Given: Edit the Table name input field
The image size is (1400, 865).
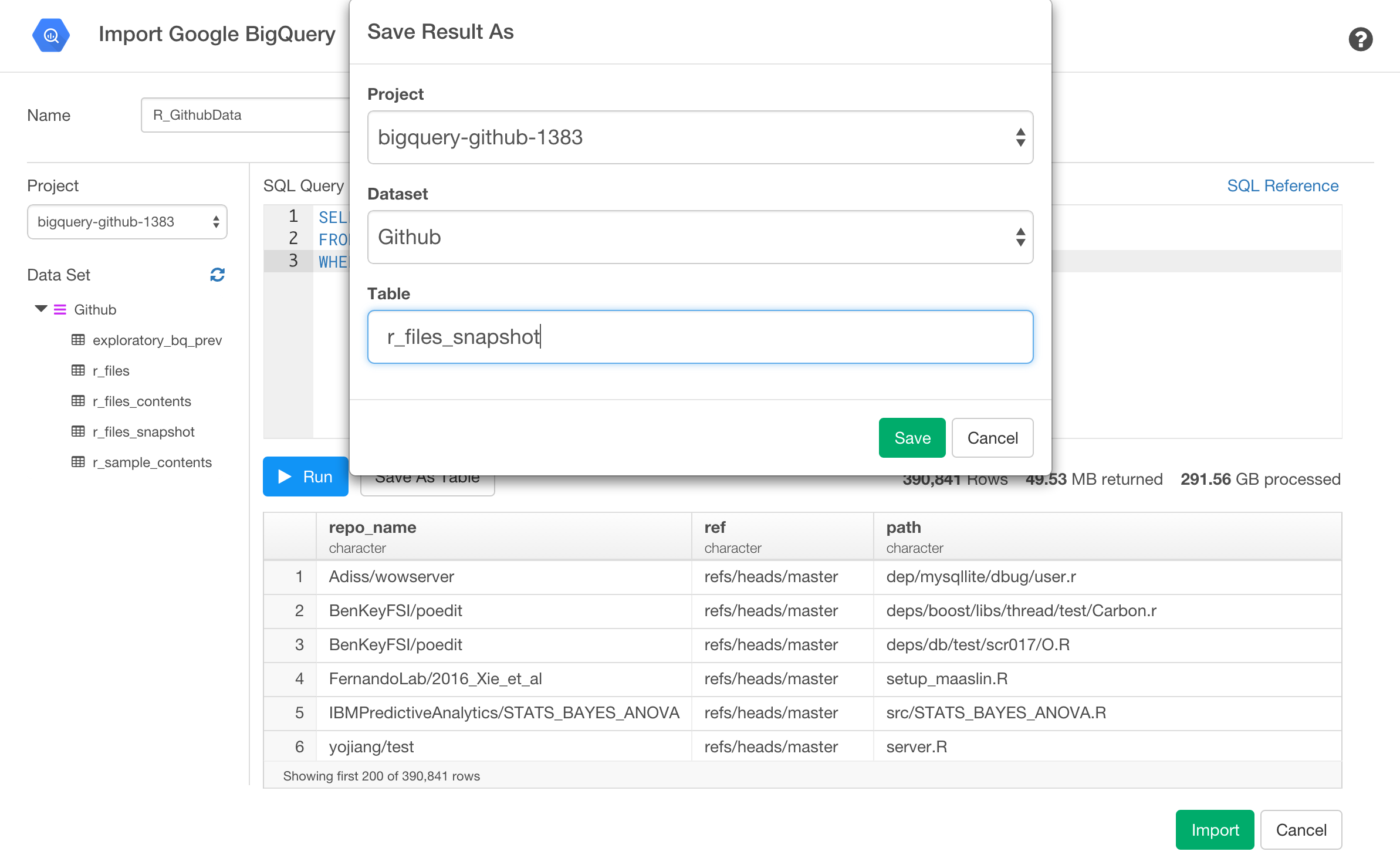Looking at the screenshot, I should tap(699, 336).
